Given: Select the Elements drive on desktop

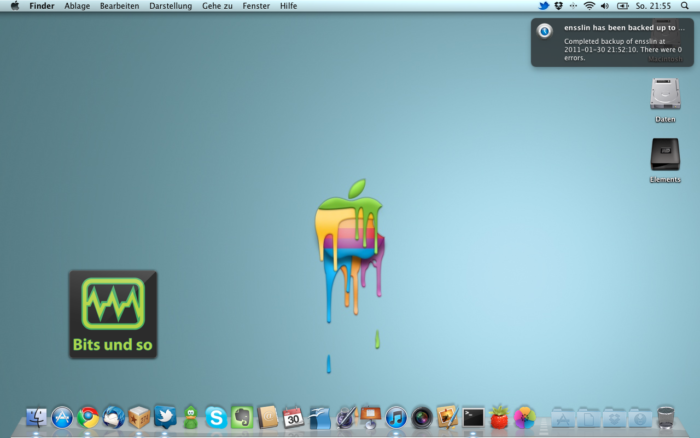Looking at the screenshot, I should (665, 156).
